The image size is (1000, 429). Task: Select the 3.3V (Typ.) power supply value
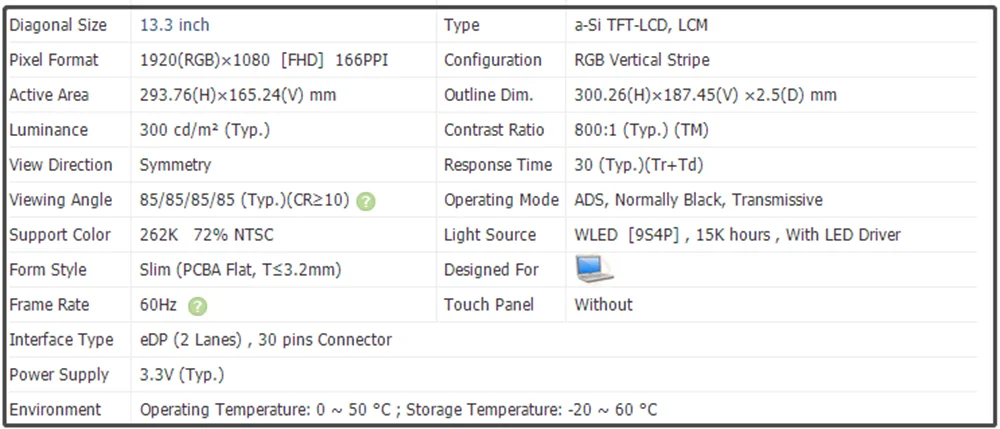pyautogui.click(x=182, y=375)
